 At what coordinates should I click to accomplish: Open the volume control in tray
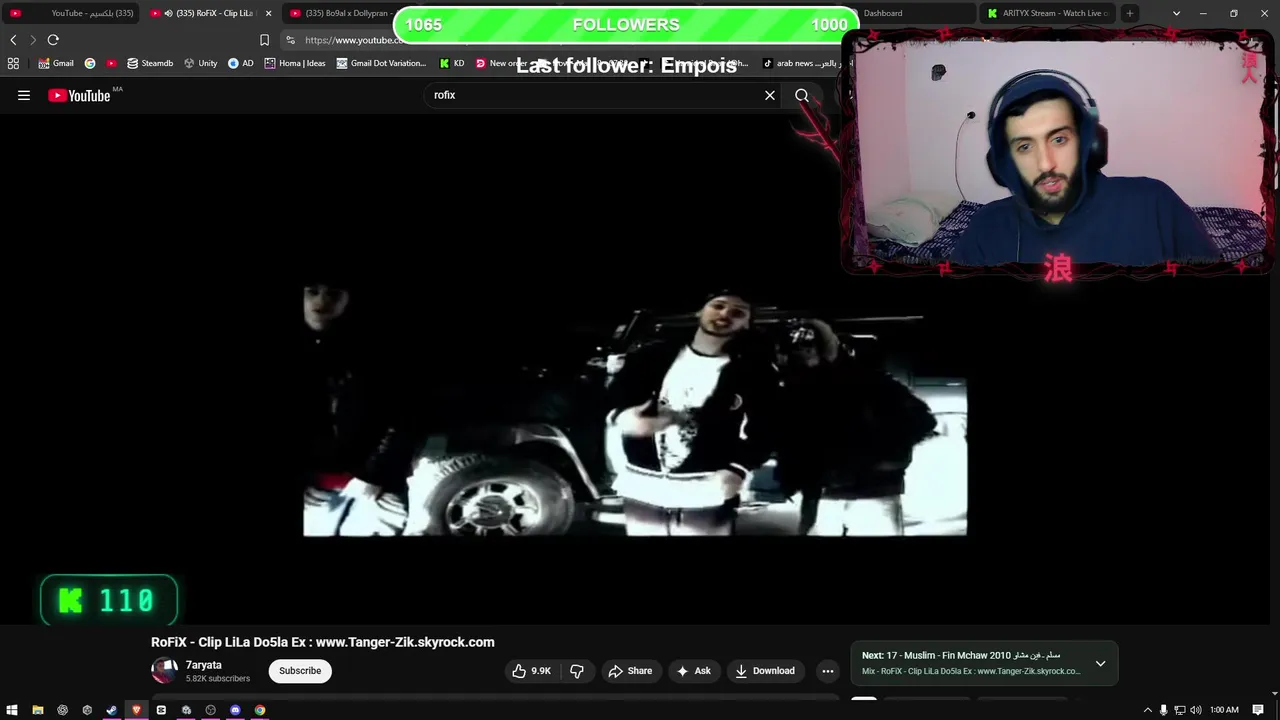pyautogui.click(x=1196, y=710)
